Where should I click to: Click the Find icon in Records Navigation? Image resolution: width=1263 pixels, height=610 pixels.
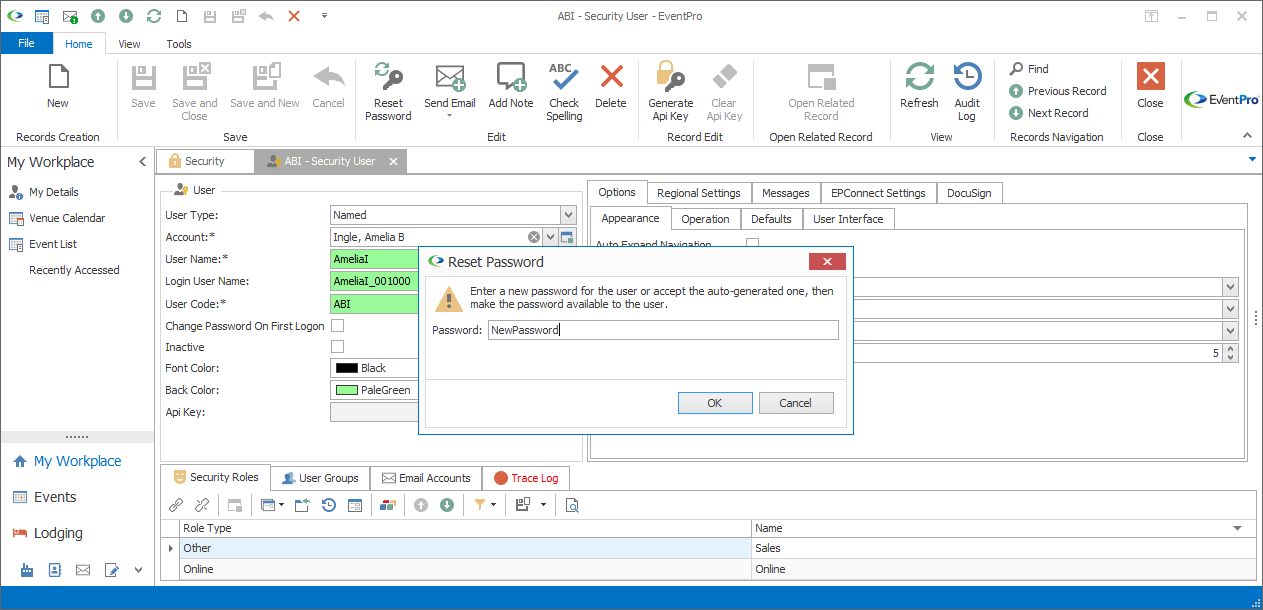[x=1016, y=69]
